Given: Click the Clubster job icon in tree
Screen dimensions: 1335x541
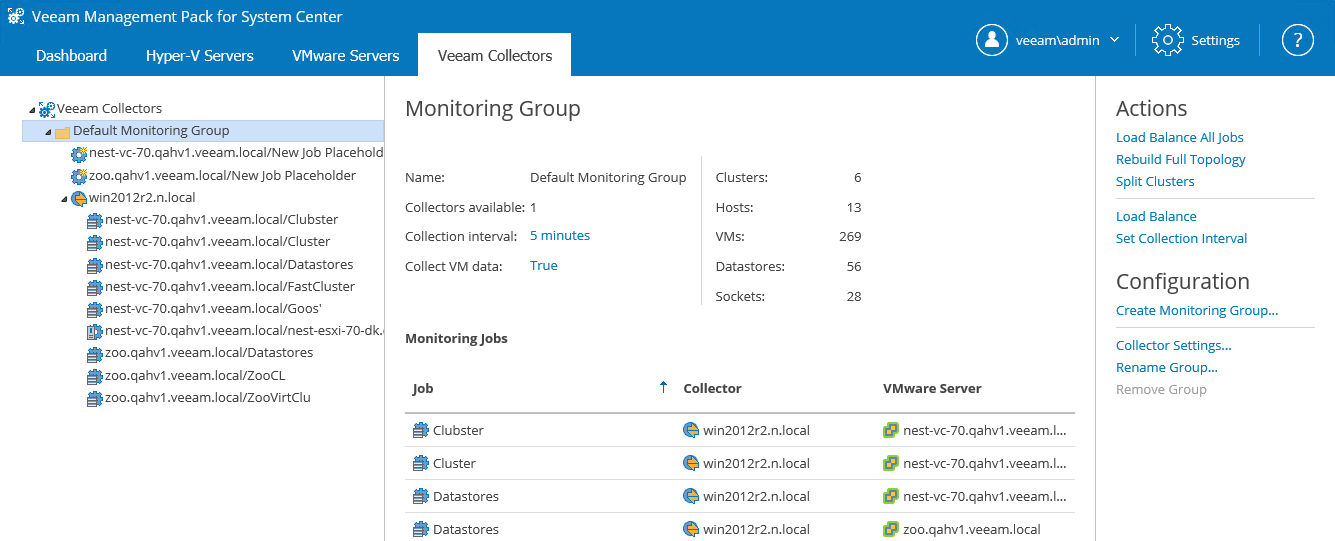Looking at the screenshot, I should click(x=95, y=220).
